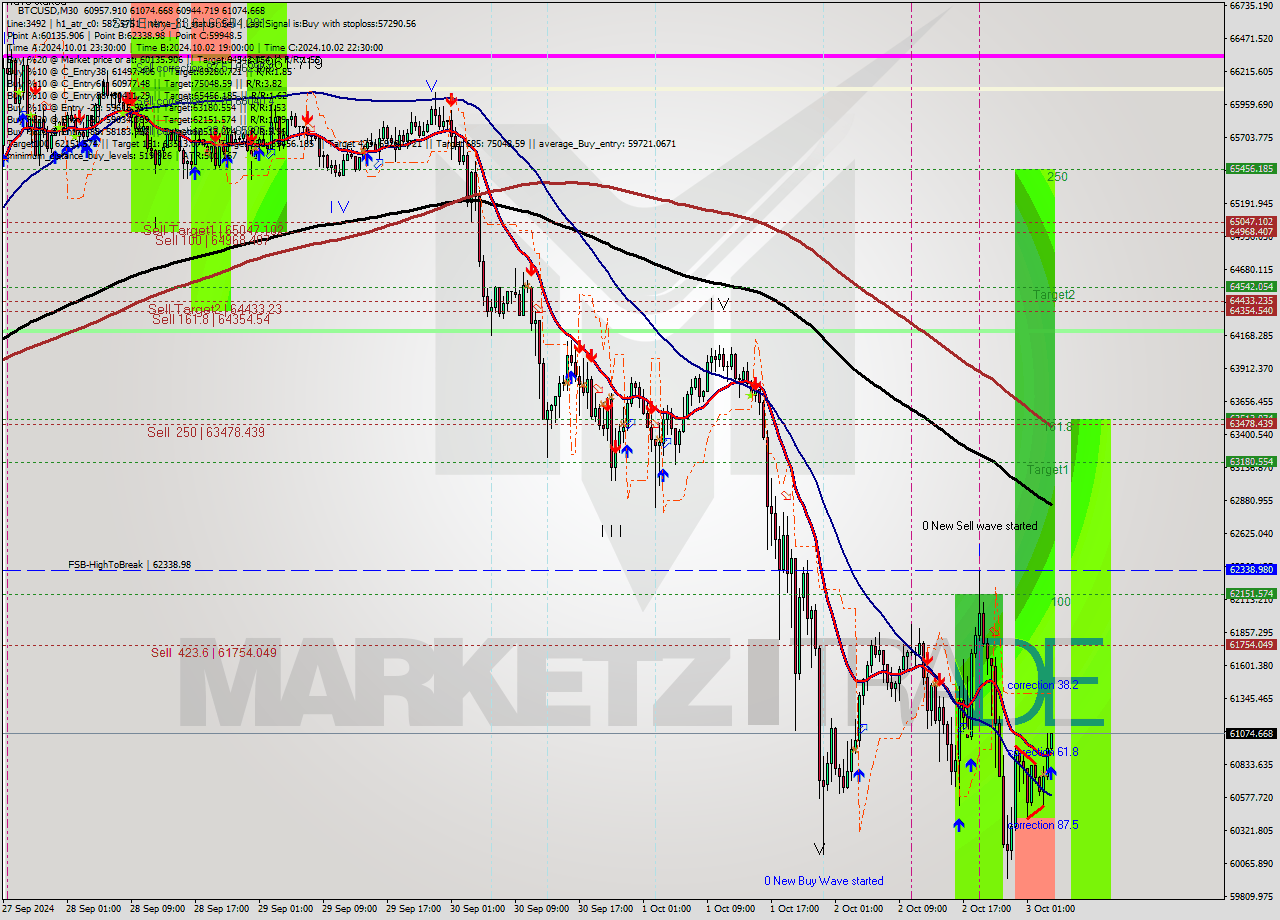Image resolution: width=1280 pixels, height=920 pixels.
Task: Click the '1 Oct 01:00' time label
Action: click(666, 909)
